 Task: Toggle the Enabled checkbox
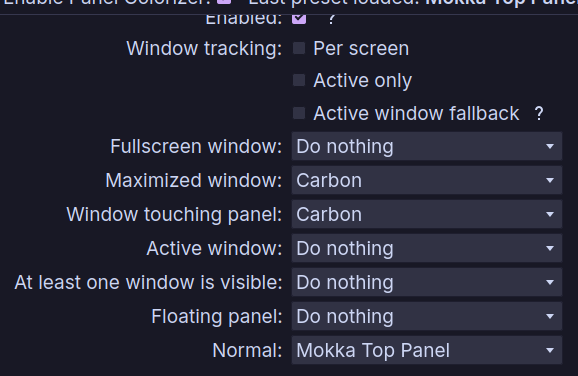[299, 18]
